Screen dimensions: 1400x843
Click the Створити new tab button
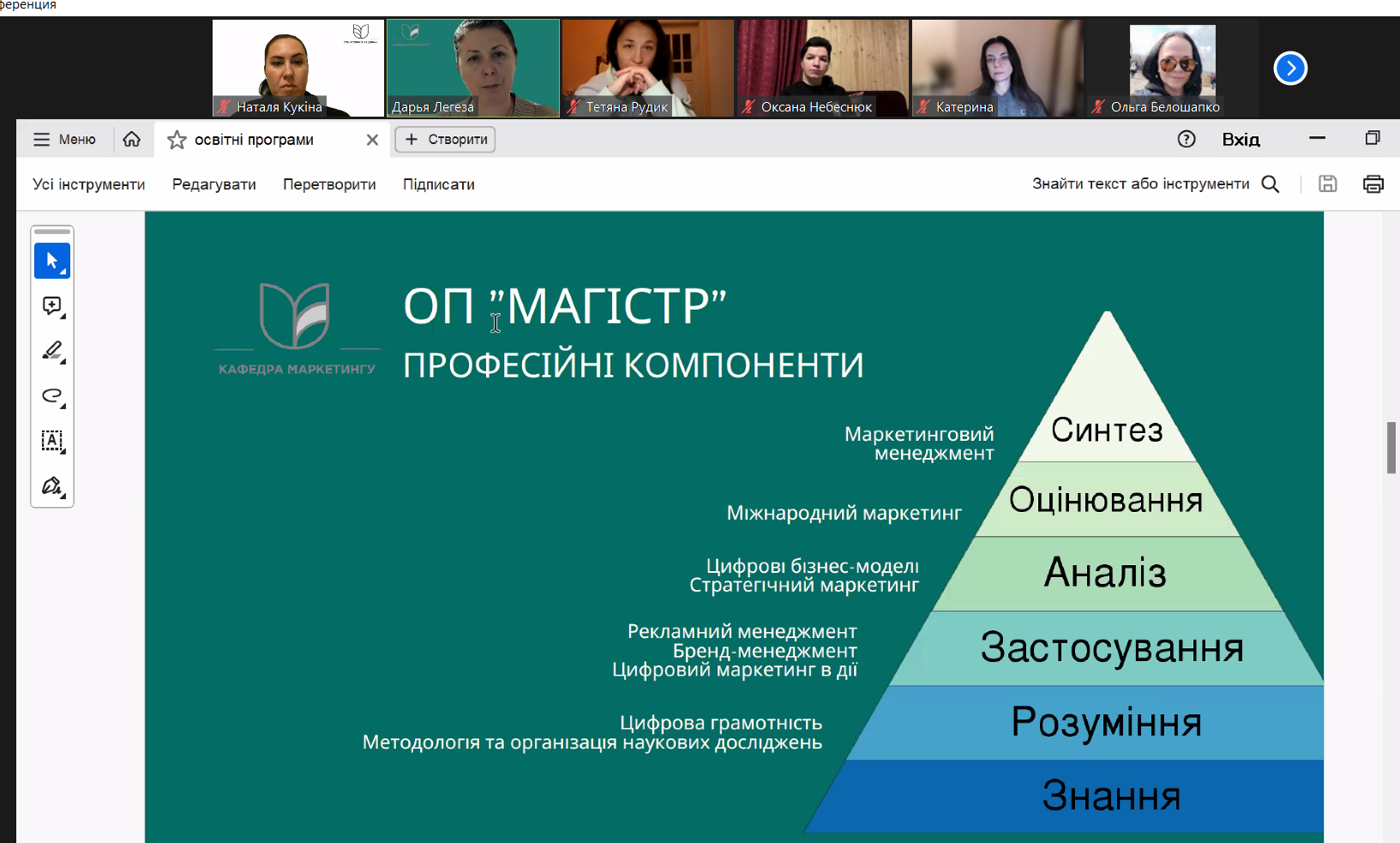445,140
